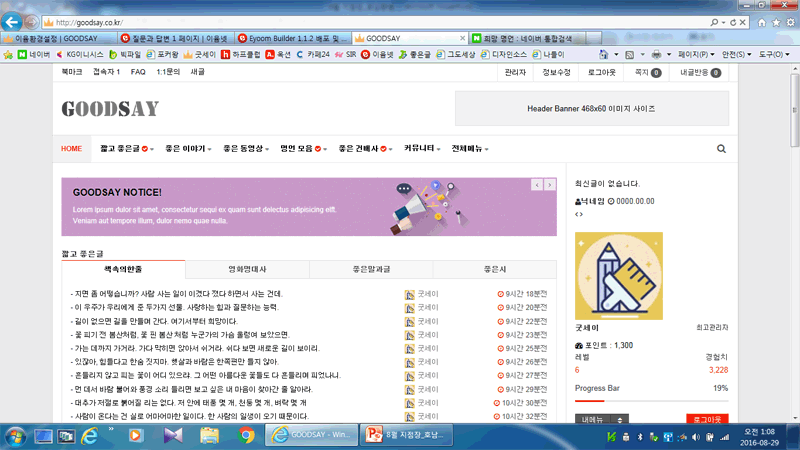Click the address bar search magnifier icon

(x=714, y=22)
